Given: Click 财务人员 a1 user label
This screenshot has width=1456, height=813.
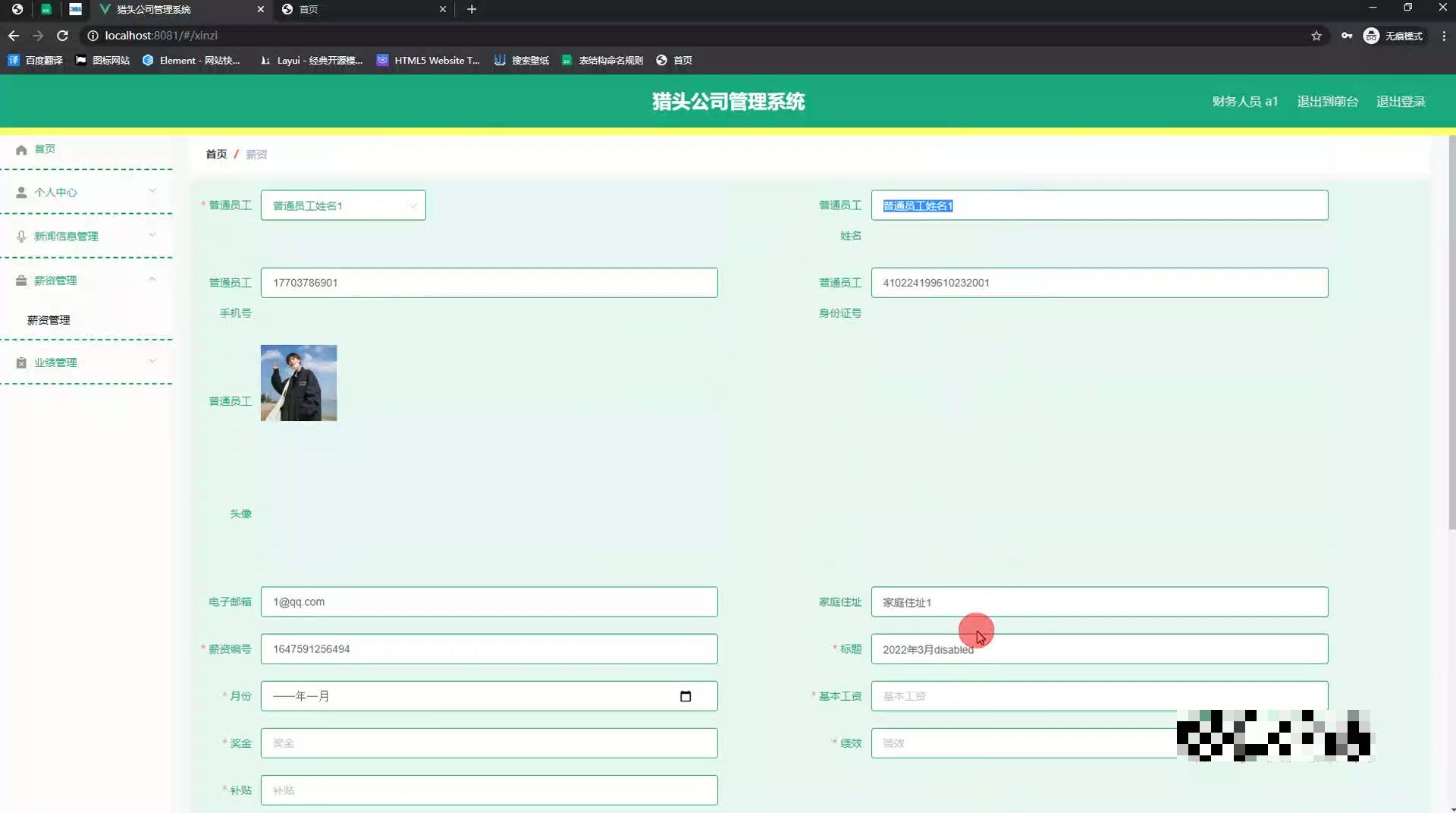Looking at the screenshot, I should point(1244,102).
